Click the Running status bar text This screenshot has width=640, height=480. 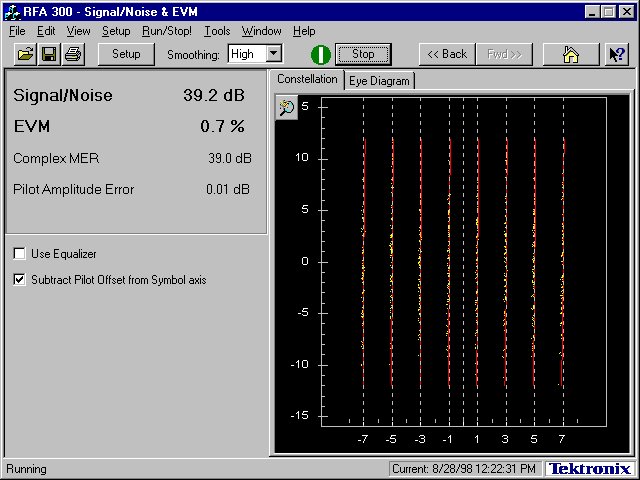[27, 469]
